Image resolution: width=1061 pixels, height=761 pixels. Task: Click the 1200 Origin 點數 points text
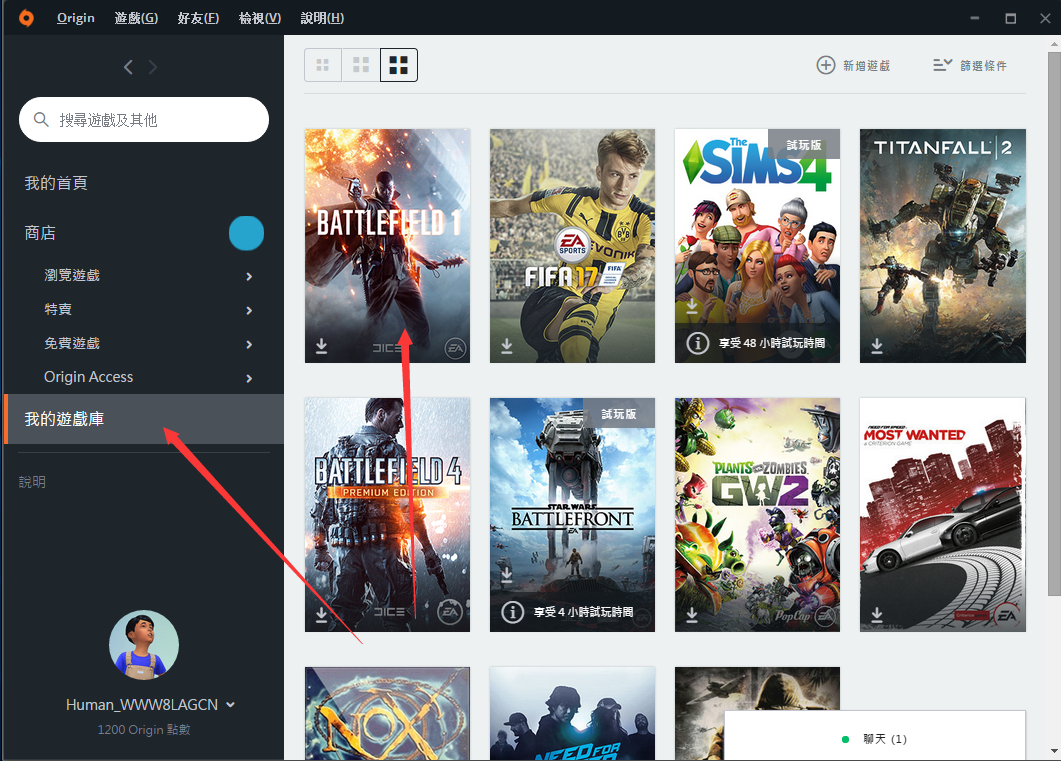click(144, 730)
